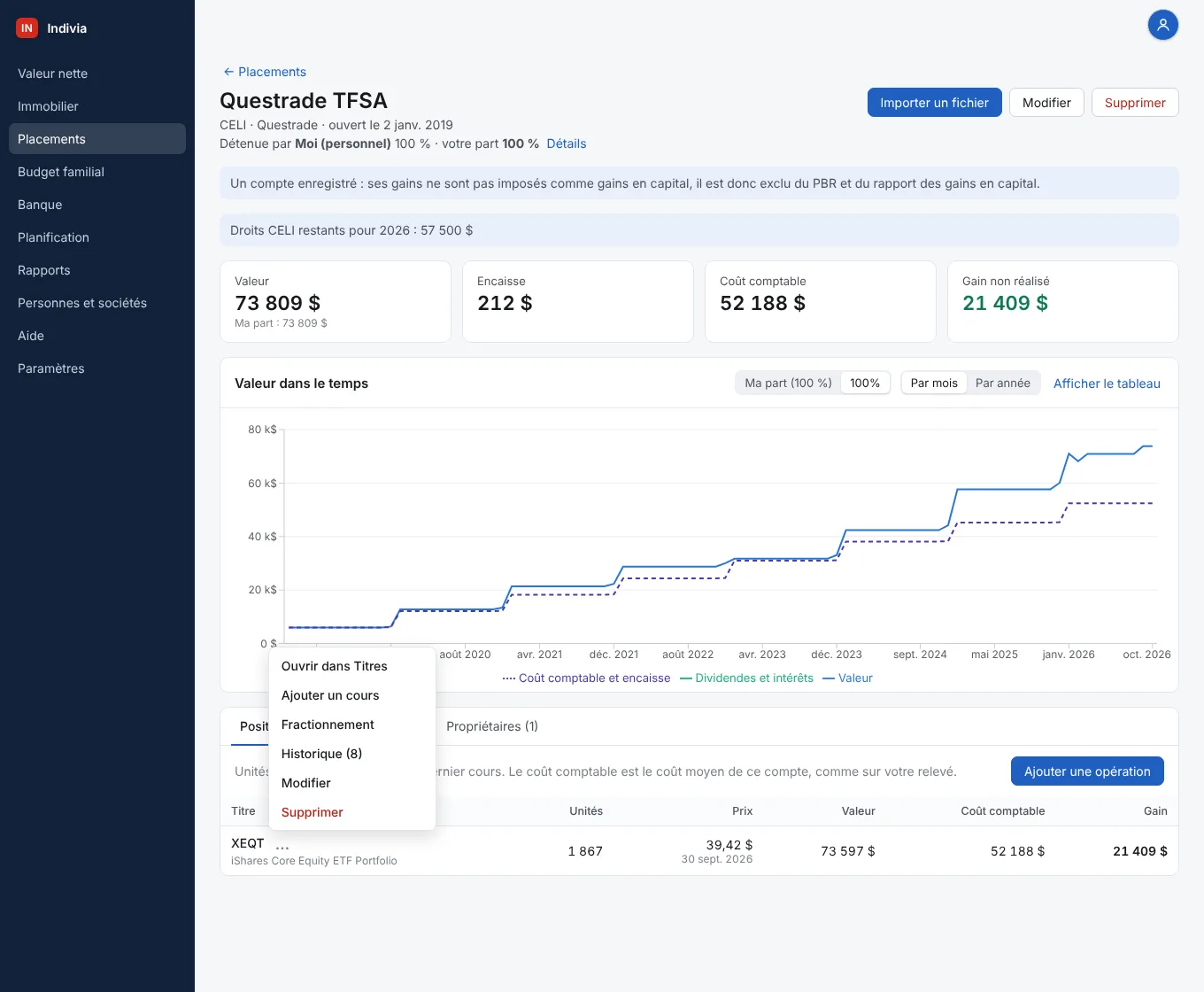The image size is (1204, 992).
Task: Choose Ouvrir dans Titres from menu
Action: click(x=351, y=666)
